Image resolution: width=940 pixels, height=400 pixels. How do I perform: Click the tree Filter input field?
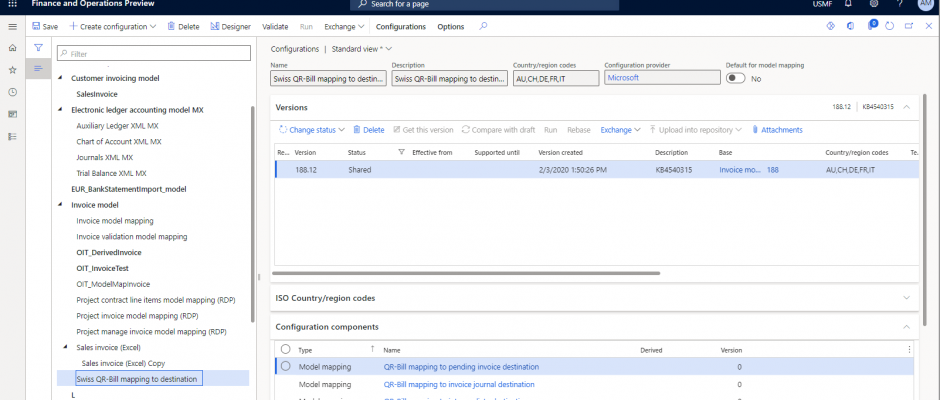[153, 54]
